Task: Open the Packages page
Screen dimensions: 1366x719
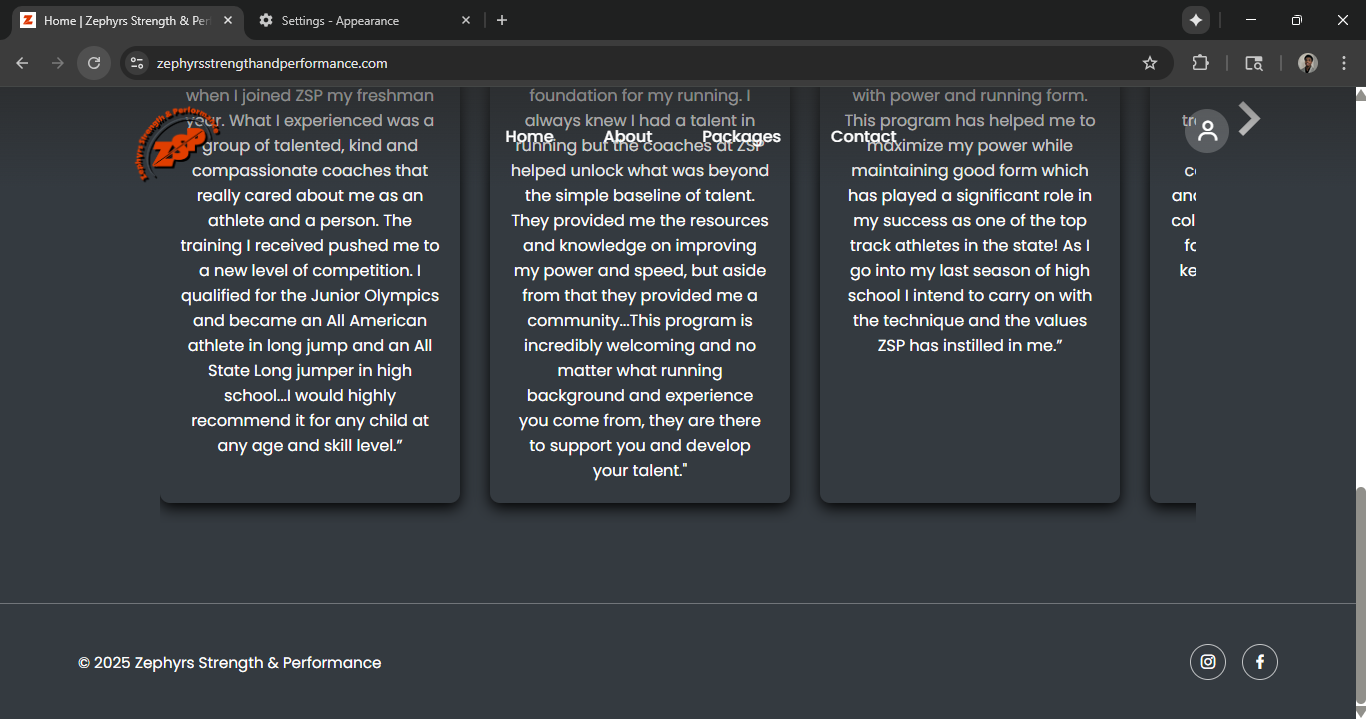Action: pyautogui.click(x=741, y=136)
